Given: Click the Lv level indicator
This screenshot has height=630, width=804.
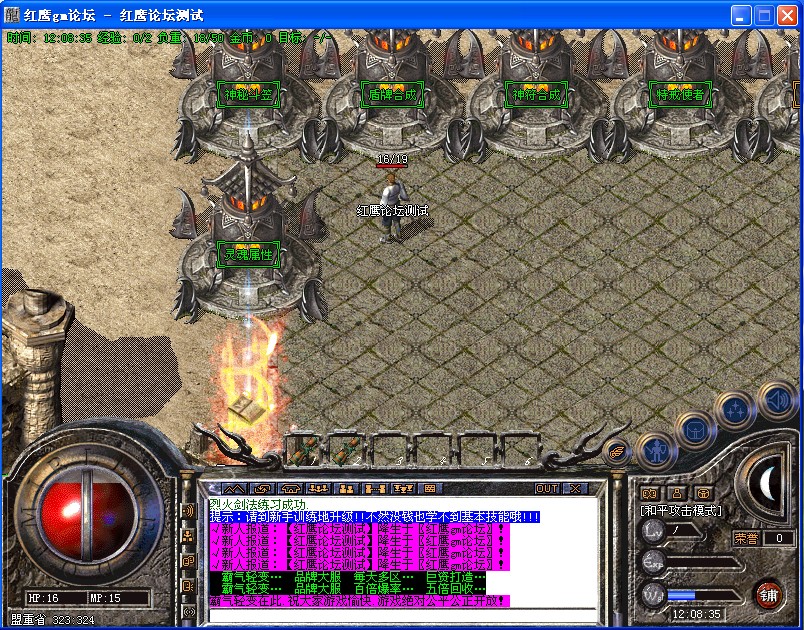Looking at the screenshot, I should coord(653,531).
